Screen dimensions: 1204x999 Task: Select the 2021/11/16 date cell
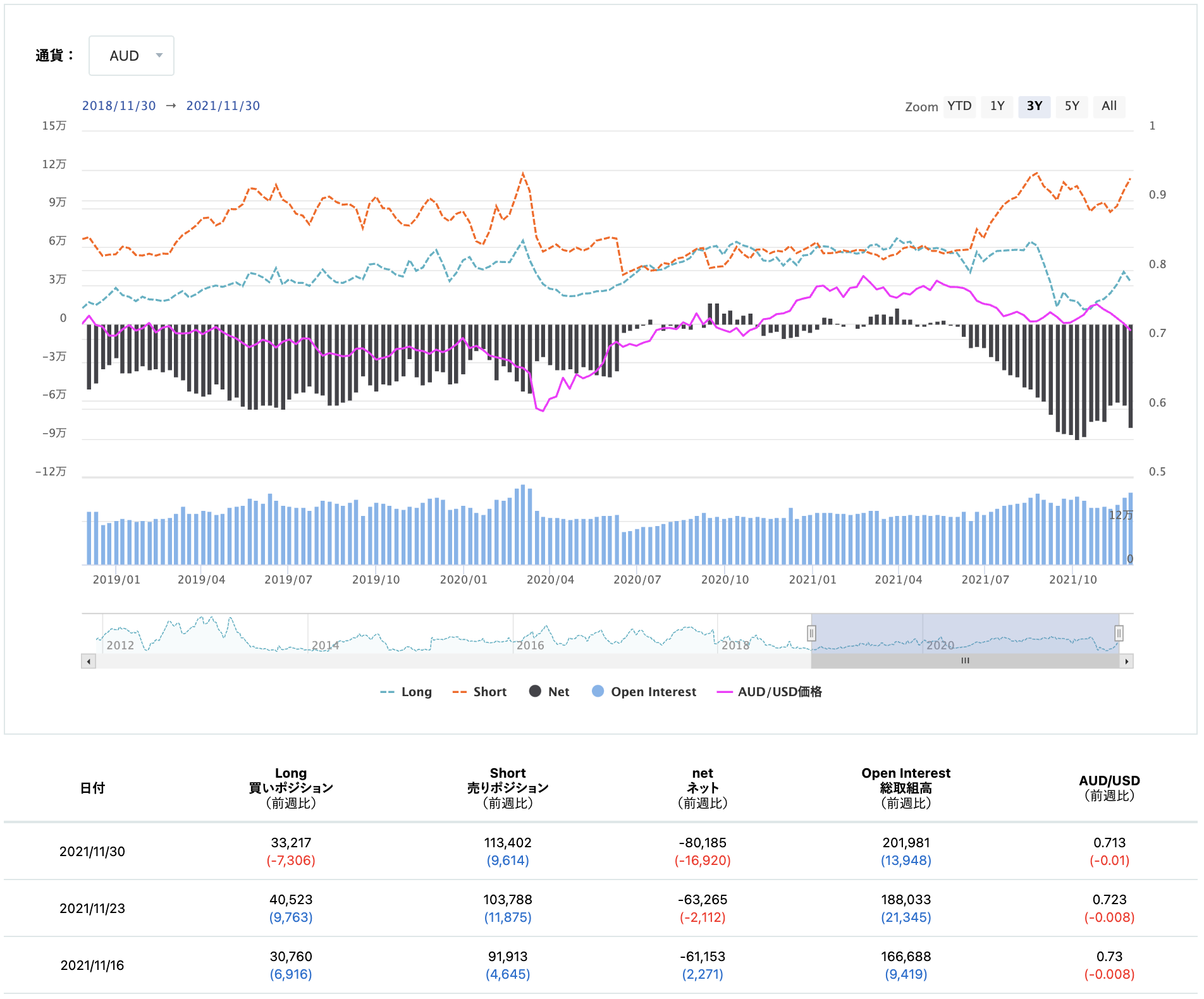[x=92, y=965]
